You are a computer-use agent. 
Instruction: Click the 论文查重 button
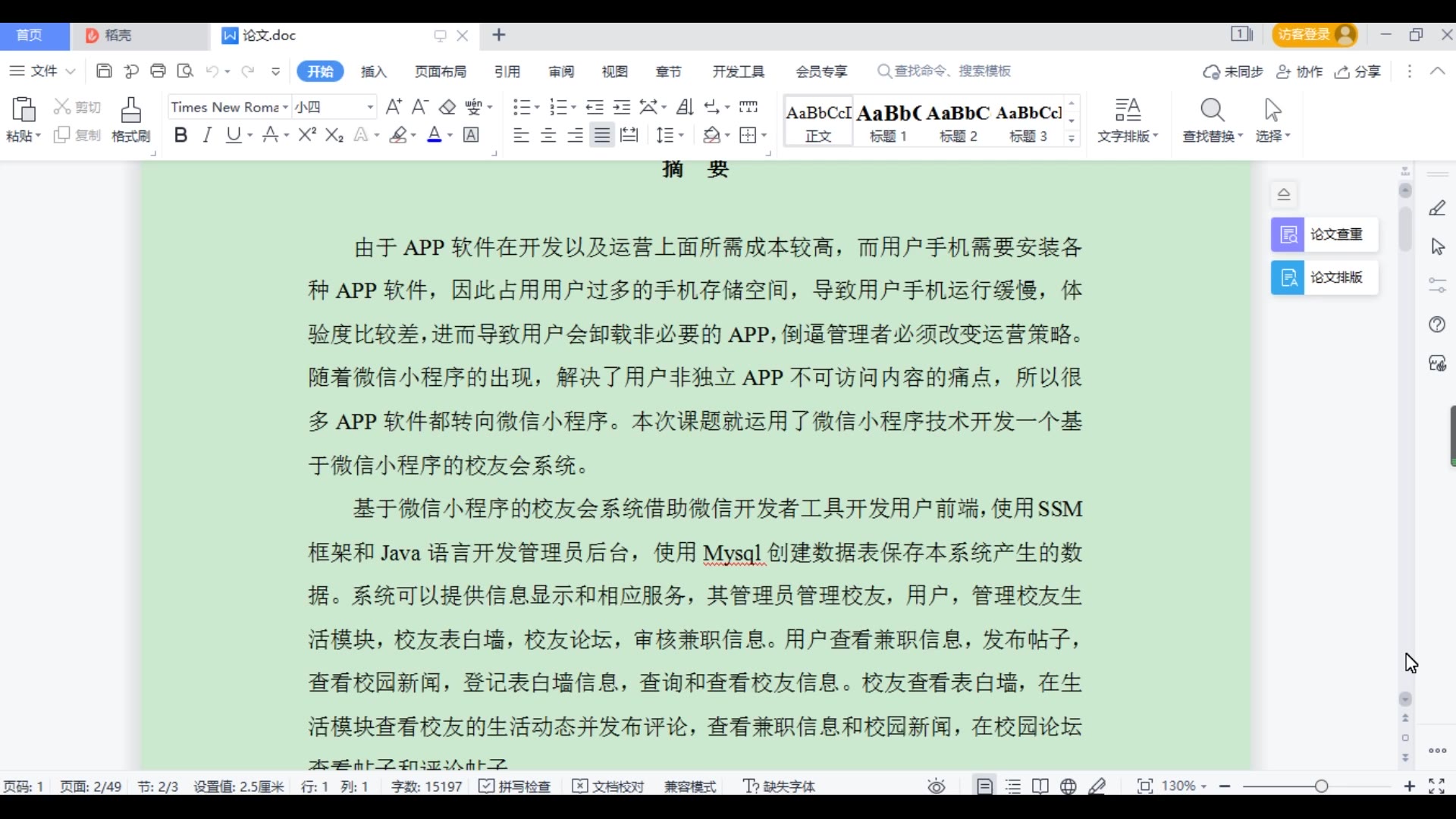coord(1325,234)
